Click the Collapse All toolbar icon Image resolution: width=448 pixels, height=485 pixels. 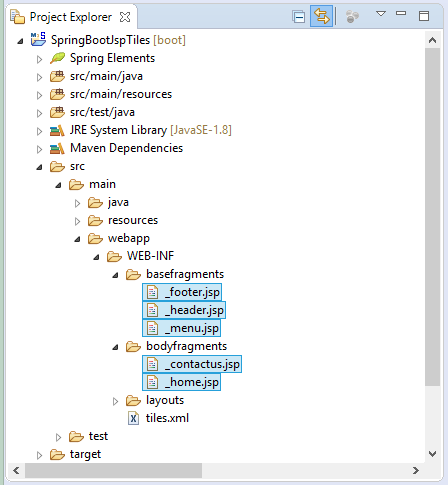click(x=298, y=16)
